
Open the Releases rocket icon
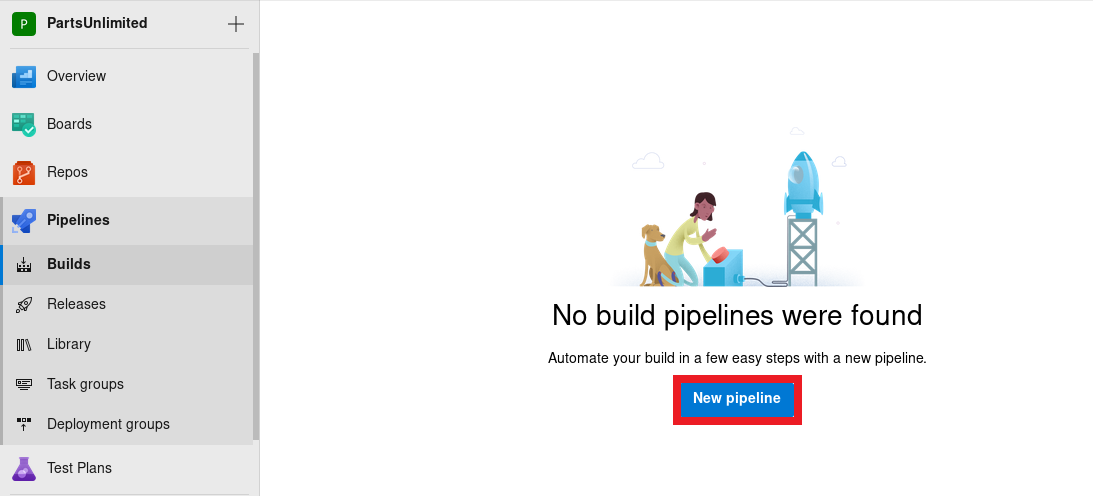24,304
